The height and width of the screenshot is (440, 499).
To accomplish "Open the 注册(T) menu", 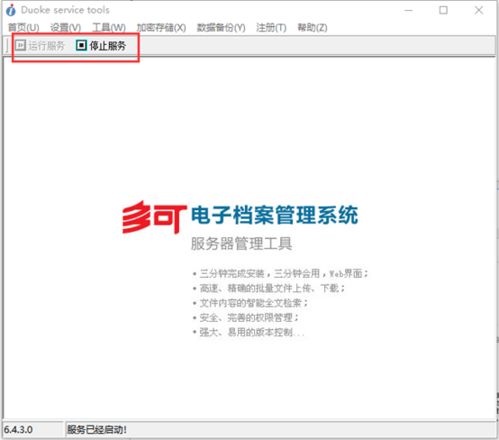I will pyautogui.click(x=271, y=28).
